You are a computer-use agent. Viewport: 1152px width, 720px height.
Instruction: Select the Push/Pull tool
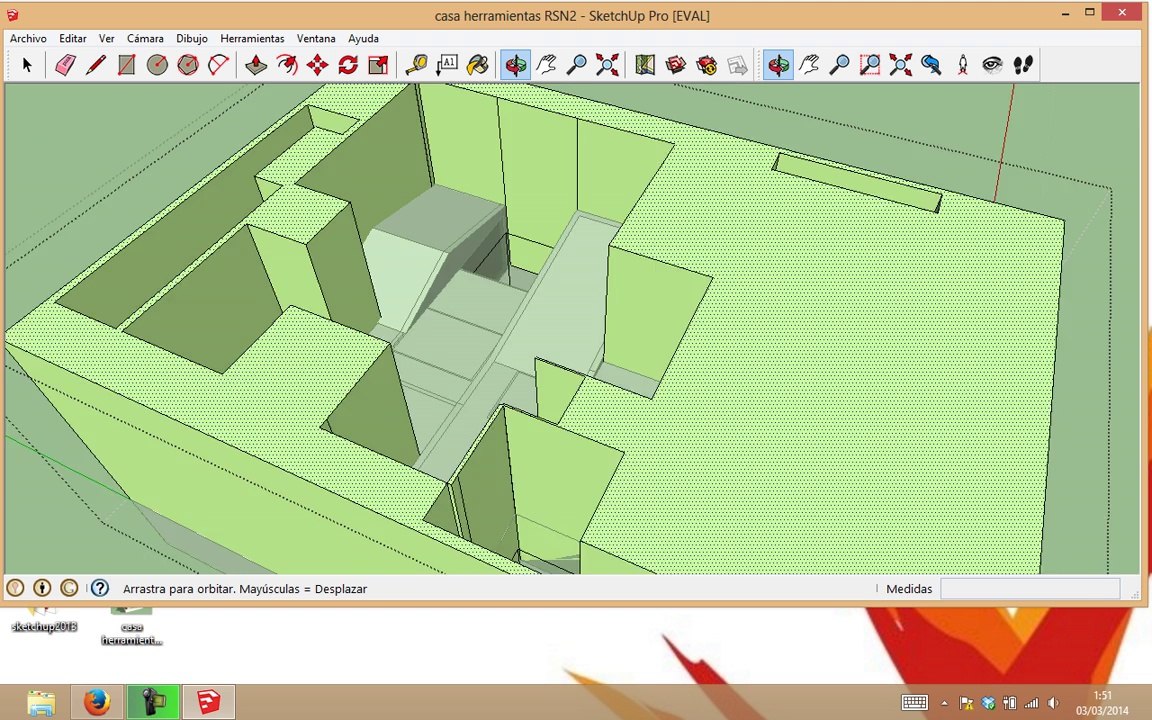[x=256, y=65]
